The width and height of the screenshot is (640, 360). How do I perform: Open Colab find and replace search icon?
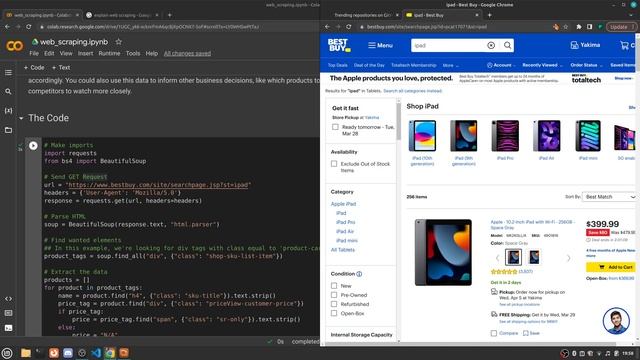point(8,91)
